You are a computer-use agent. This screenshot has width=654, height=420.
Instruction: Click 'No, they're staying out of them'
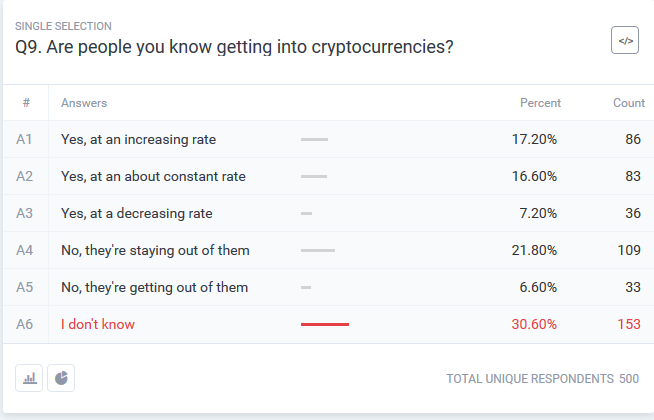[x=155, y=250]
